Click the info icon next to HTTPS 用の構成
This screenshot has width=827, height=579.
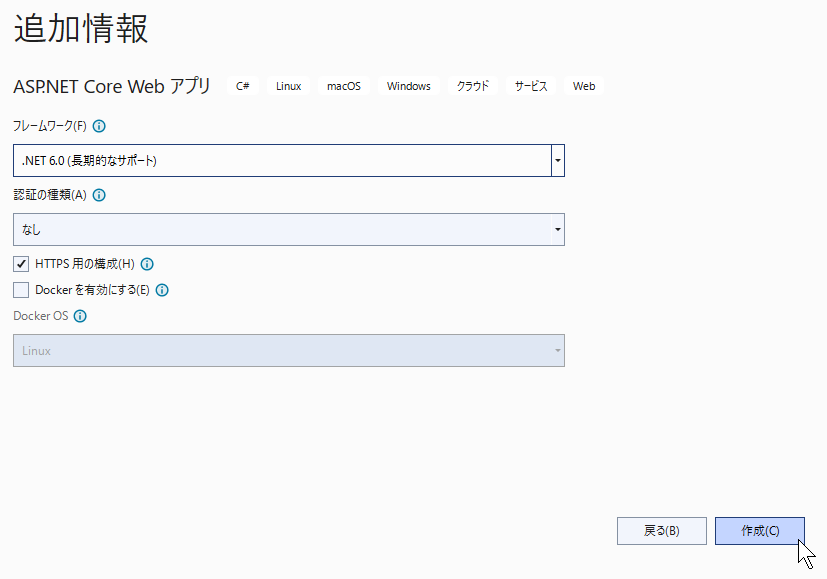pos(147,264)
